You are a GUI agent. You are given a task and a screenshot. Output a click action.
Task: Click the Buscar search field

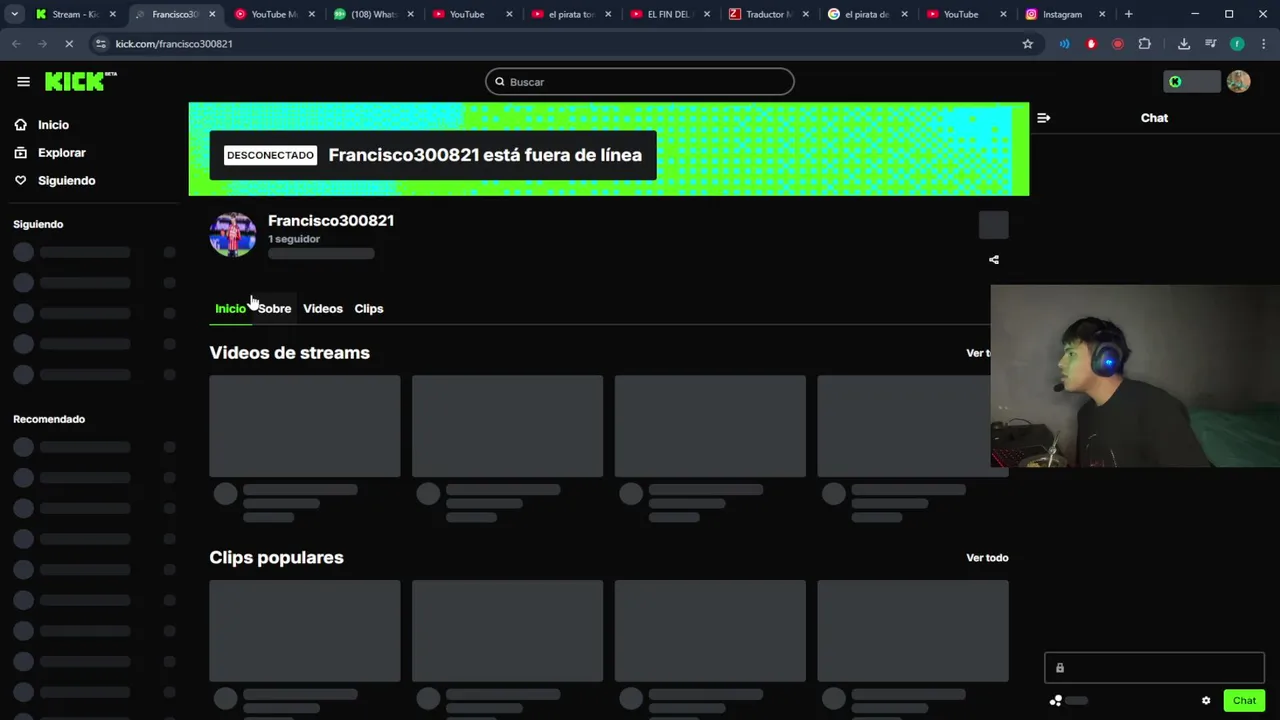coord(640,82)
